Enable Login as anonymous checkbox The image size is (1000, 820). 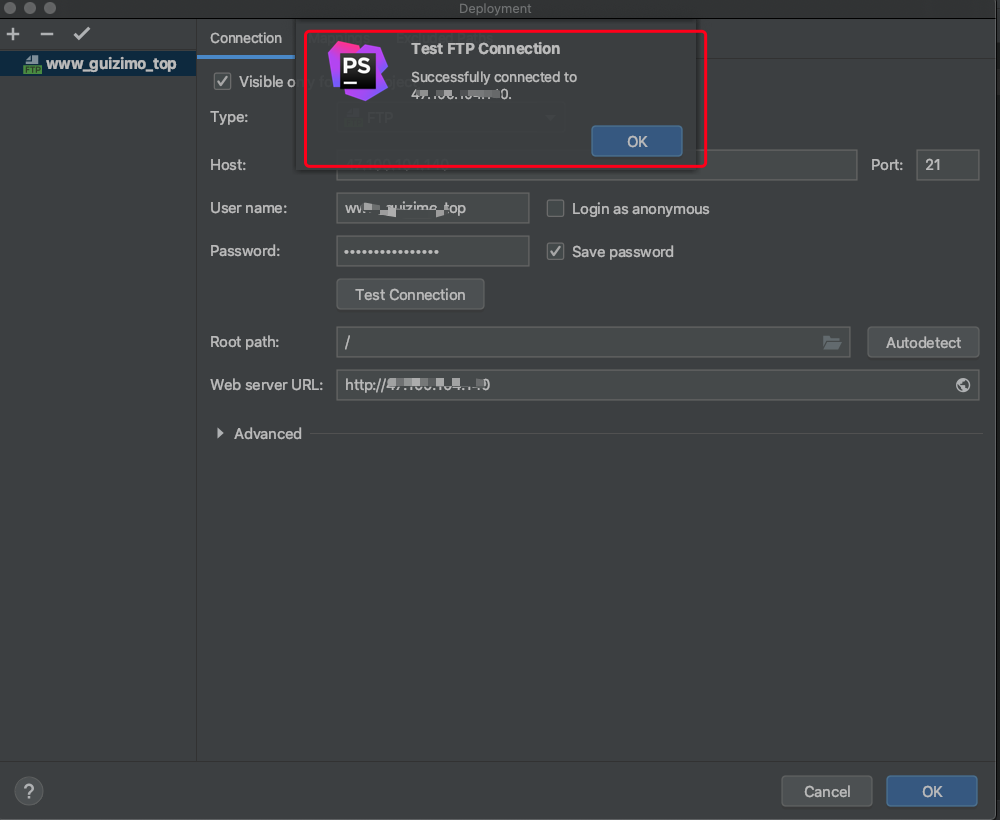click(x=555, y=209)
